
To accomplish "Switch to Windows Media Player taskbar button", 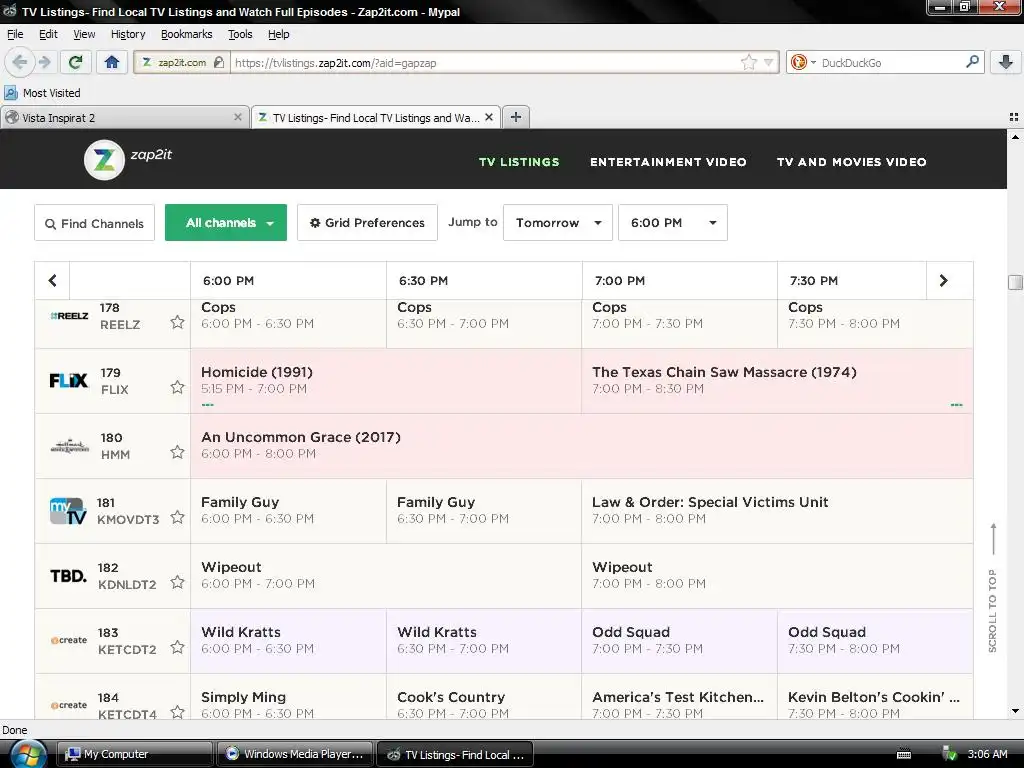I will (295, 754).
